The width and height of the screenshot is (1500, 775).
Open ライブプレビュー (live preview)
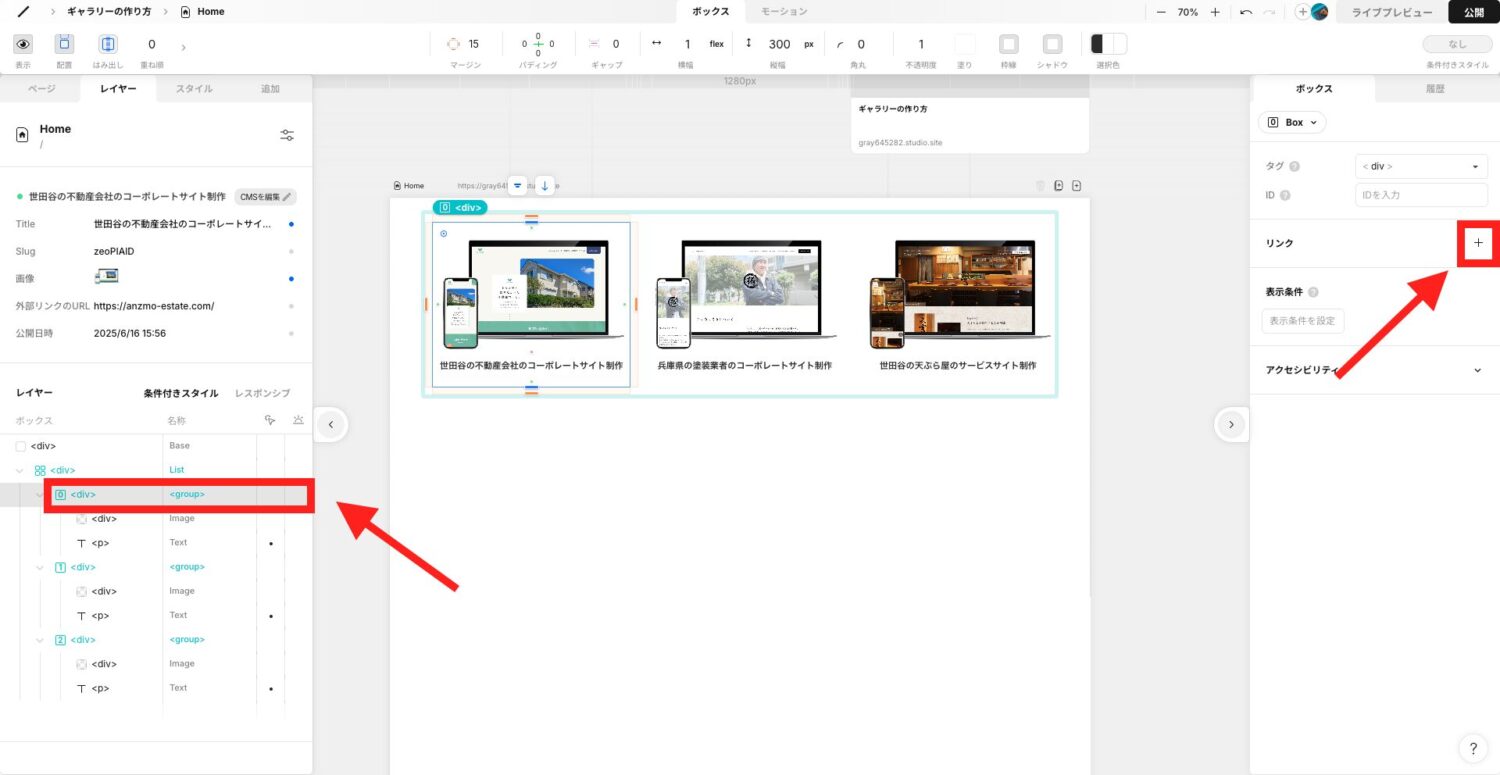coord(1390,12)
